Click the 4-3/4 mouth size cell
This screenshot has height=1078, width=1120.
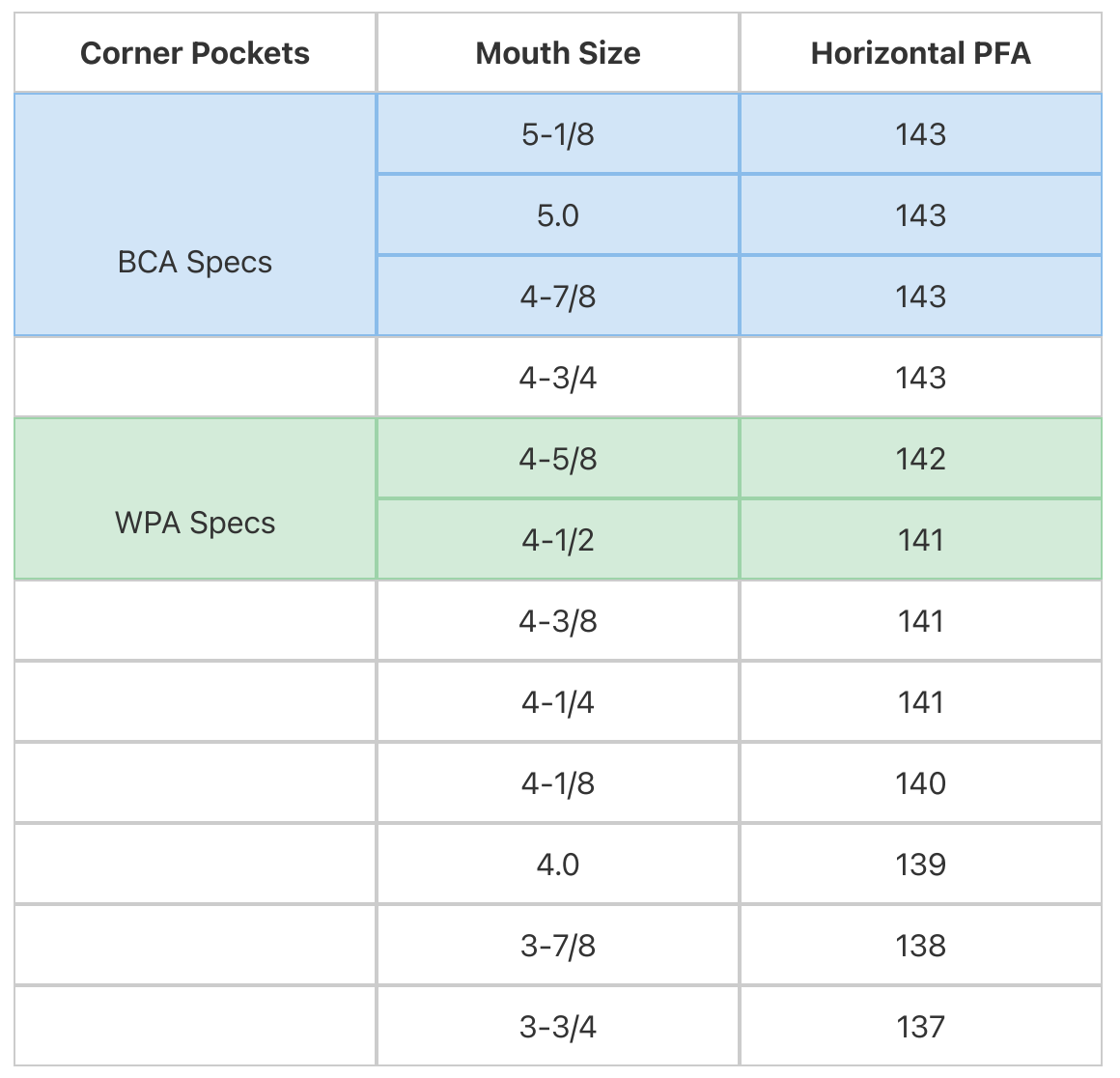click(558, 378)
